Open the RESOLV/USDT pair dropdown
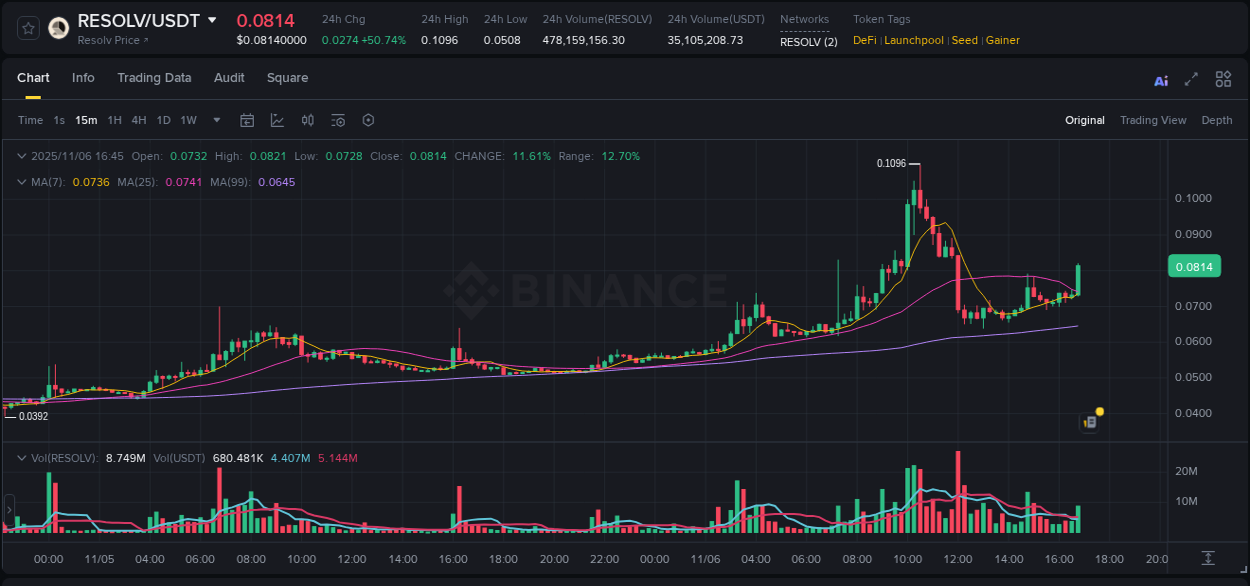Screen dimensions: 1250x586 click(211, 19)
